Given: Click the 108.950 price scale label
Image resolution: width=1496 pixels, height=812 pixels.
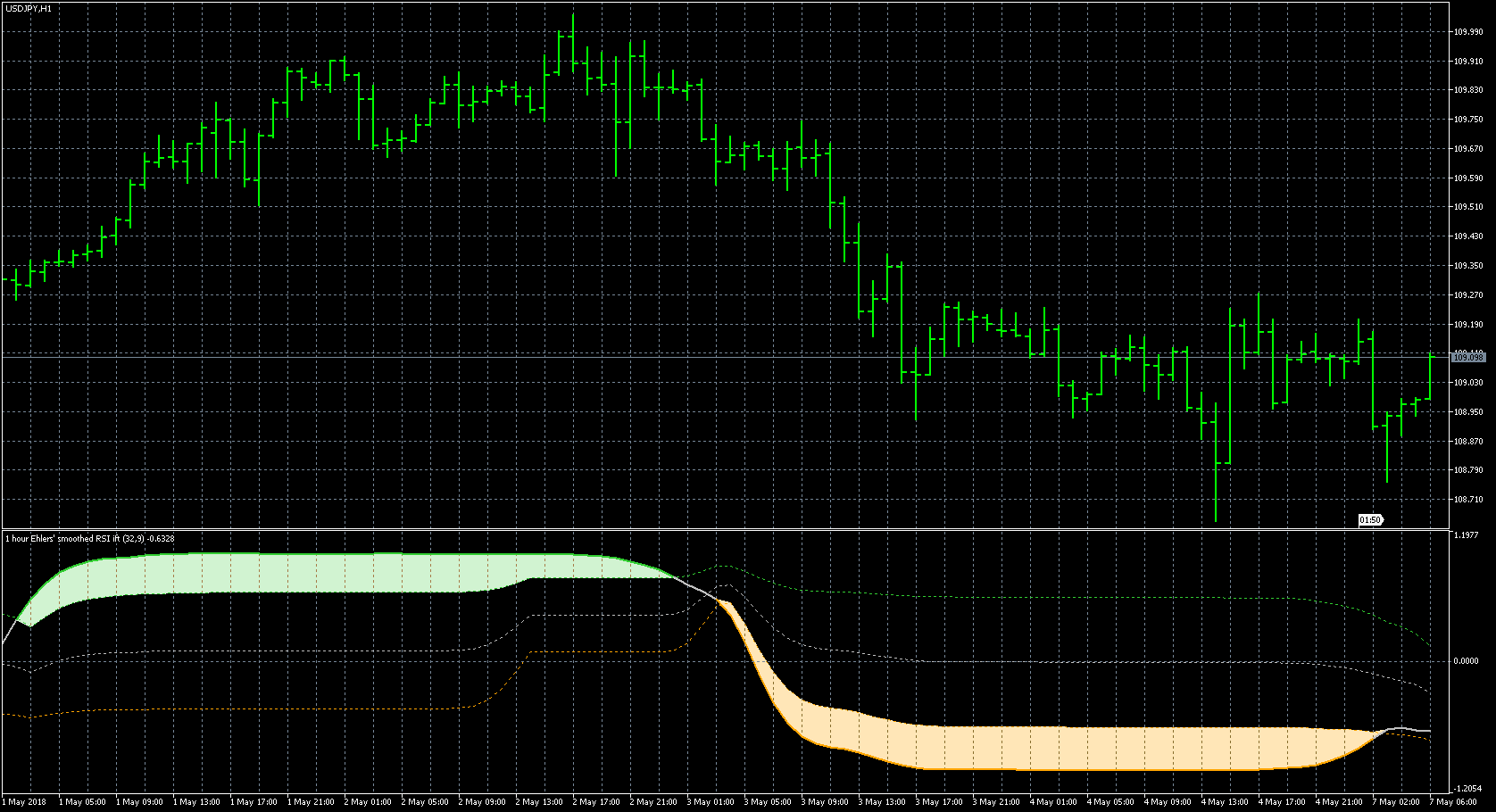Looking at the screenshot, I should pos(1468,412).
